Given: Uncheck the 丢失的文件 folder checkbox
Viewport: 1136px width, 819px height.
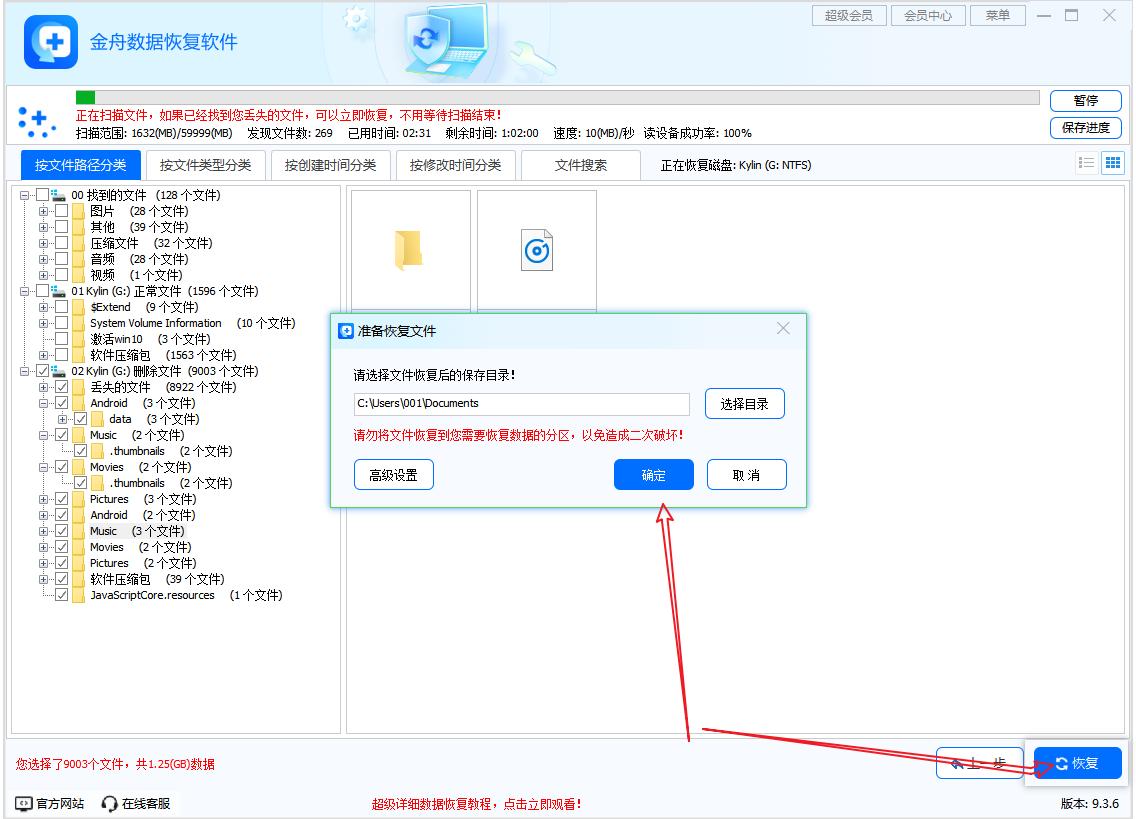Looking at the screenshot, I should pos(62,387).
